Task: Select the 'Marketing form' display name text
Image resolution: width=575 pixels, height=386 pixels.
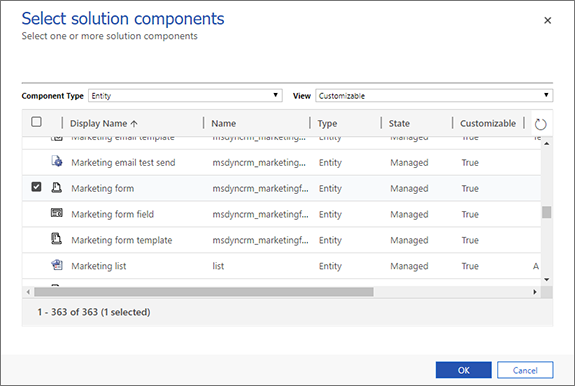Action: pyautogui.click(x=103, y=188)
